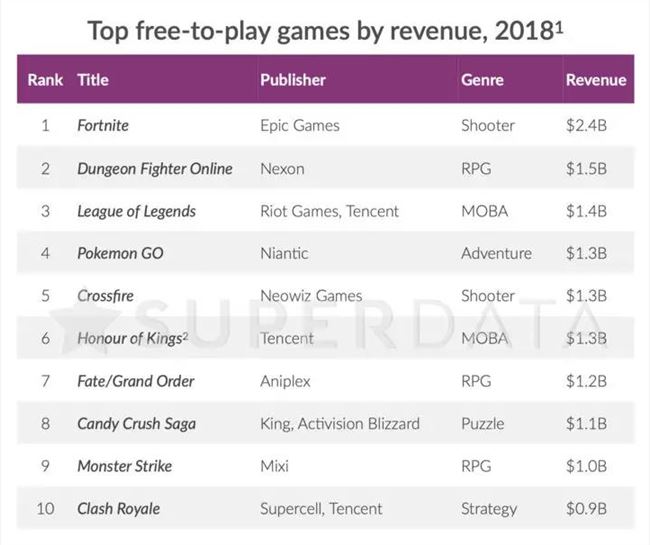Click Fortnite's $2.4B revenue value
The width and height of the screenshot is (650, 545).
coord(586,126)
